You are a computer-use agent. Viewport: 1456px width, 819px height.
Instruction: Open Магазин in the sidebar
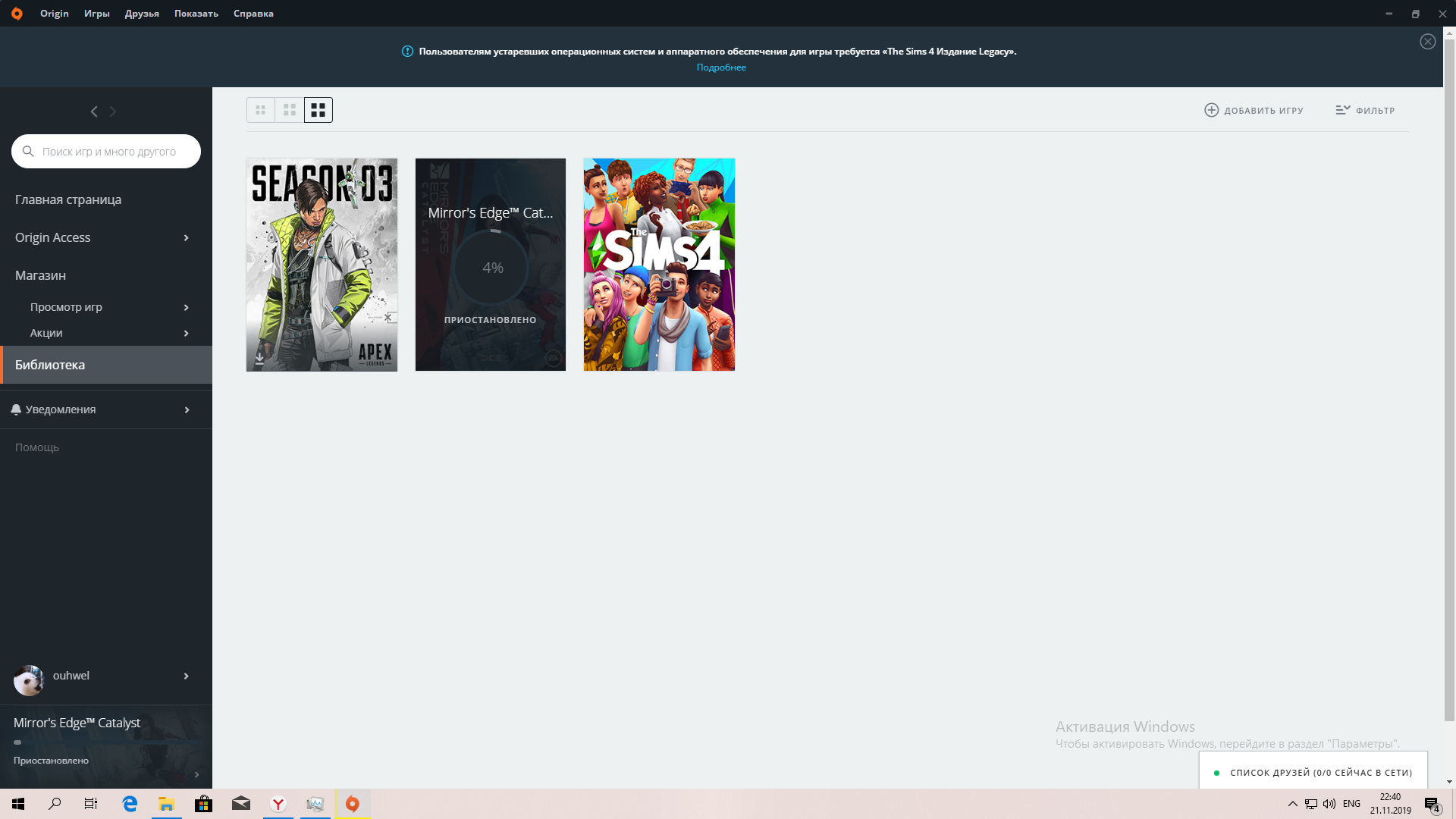tap(41, 275)
